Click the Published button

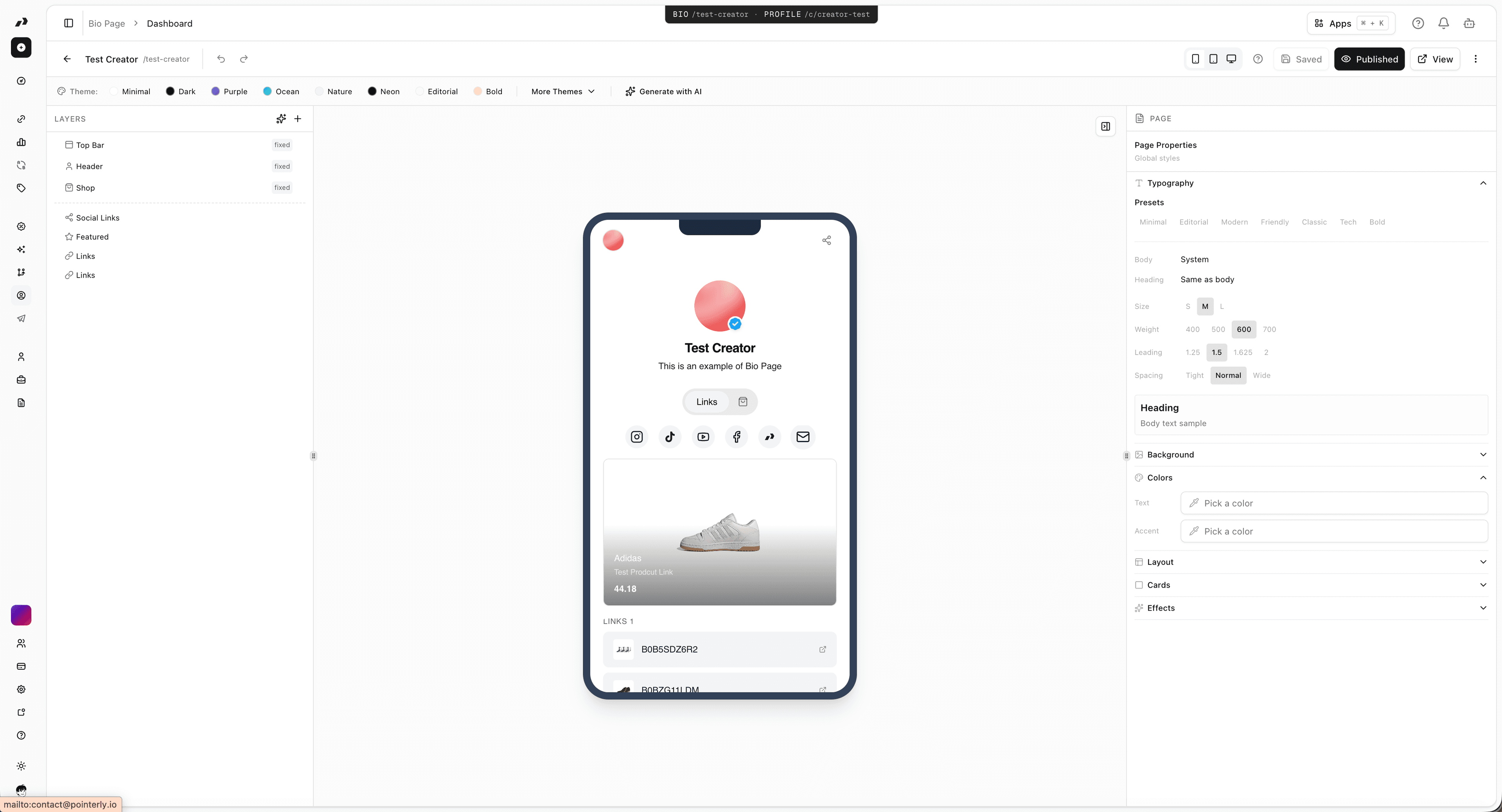tap(1370, 59)
